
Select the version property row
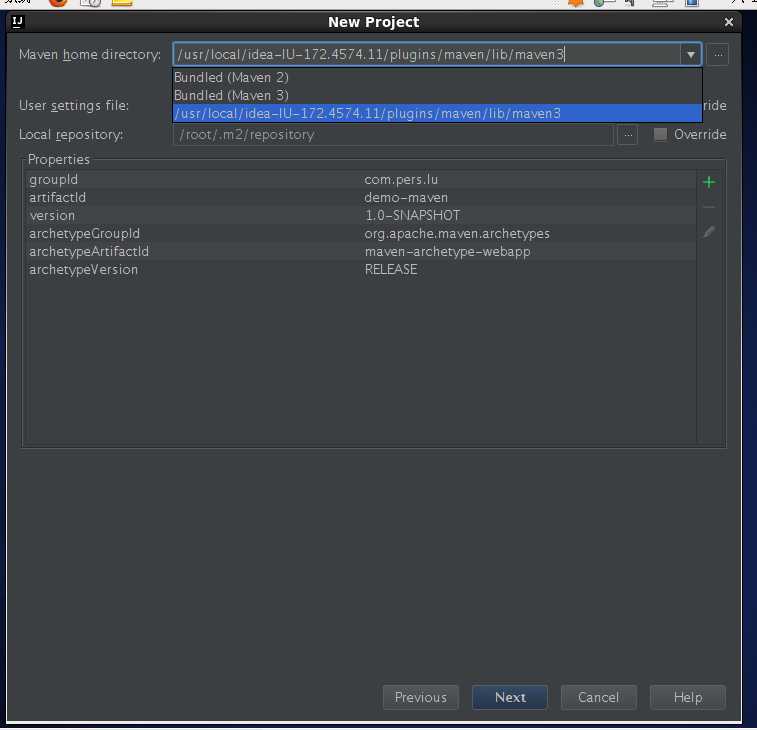362,215
